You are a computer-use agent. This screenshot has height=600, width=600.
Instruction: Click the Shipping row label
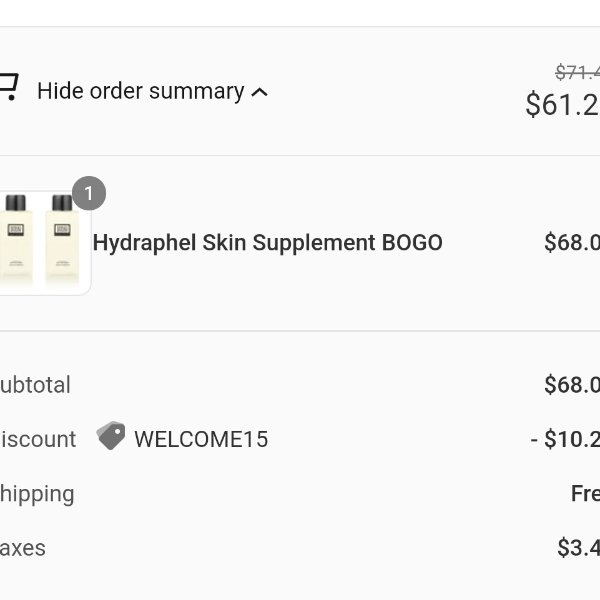click(37, 494)
